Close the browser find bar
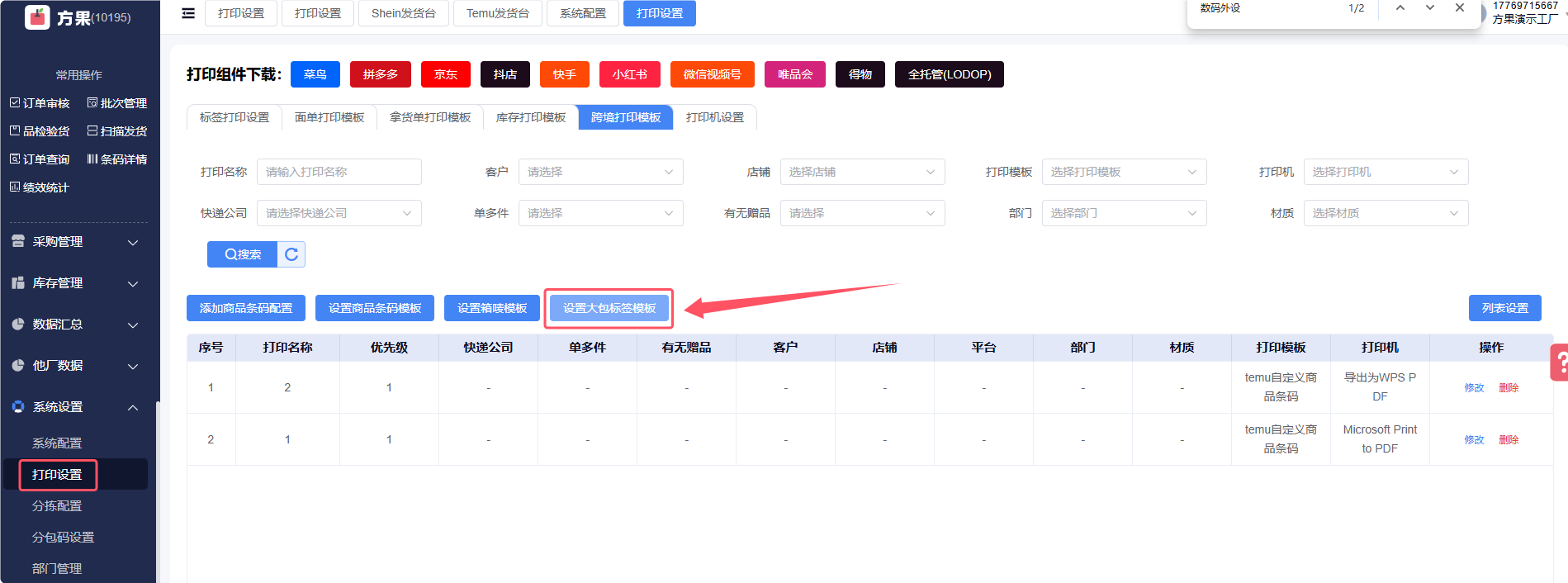Image resolution: width=1568 pixels, height=583 pixels. [x=1460, y=7]
